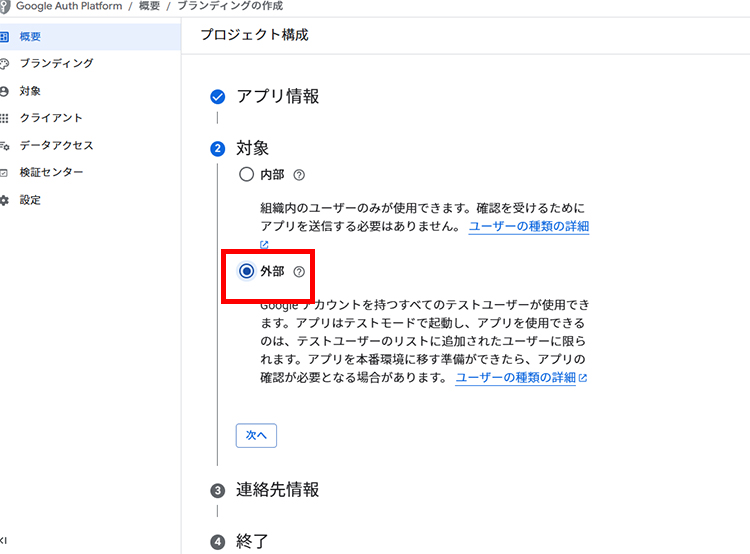The width and height of the screenshot is (750, 554).
Task: Click the ブランディング palette icon in sidebar
Action: tap(5, 64)
